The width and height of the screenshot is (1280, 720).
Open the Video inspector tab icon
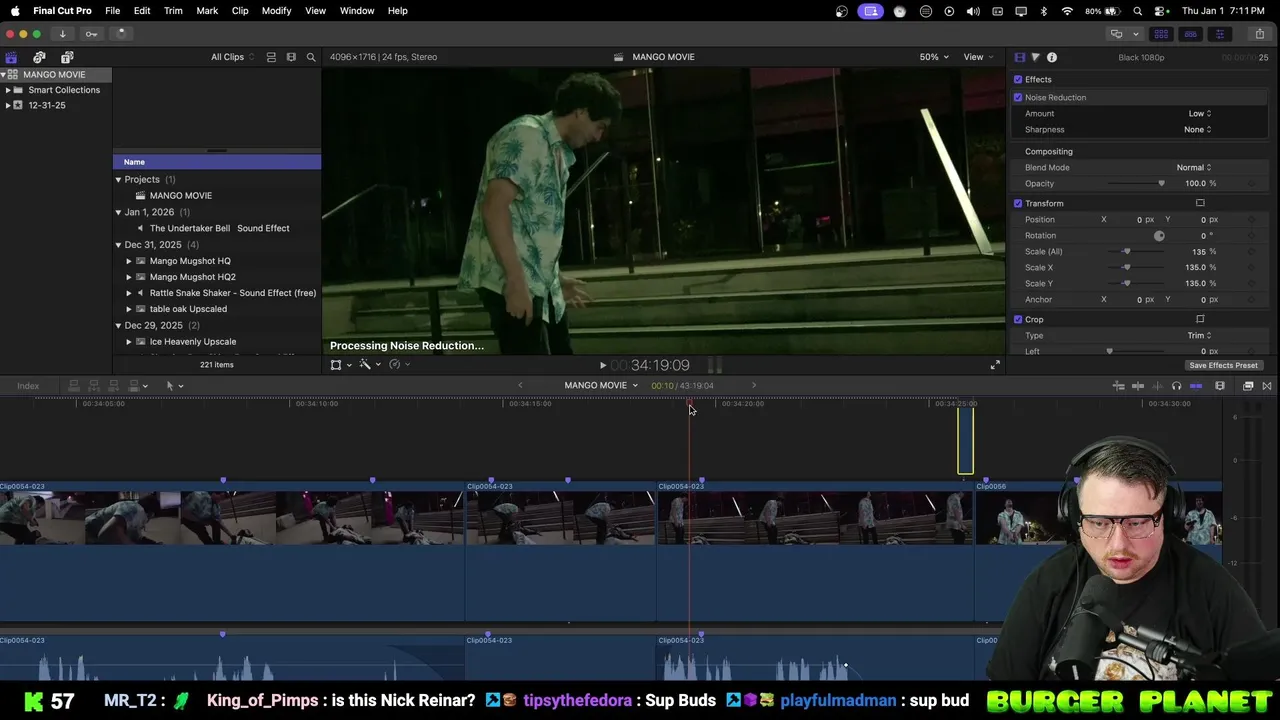click(x=1019, y=57)
